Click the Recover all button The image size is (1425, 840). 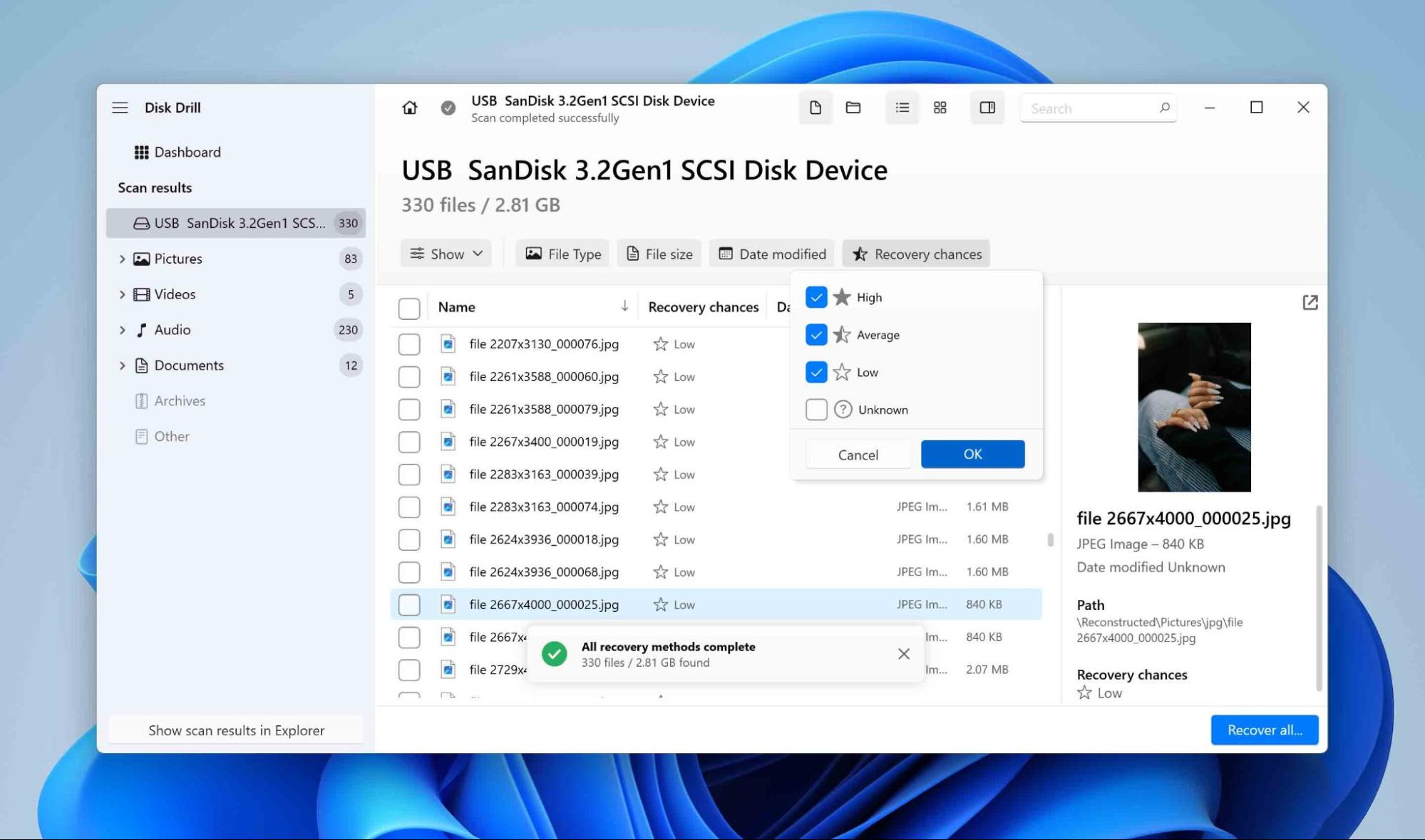tap(1264, 730)
